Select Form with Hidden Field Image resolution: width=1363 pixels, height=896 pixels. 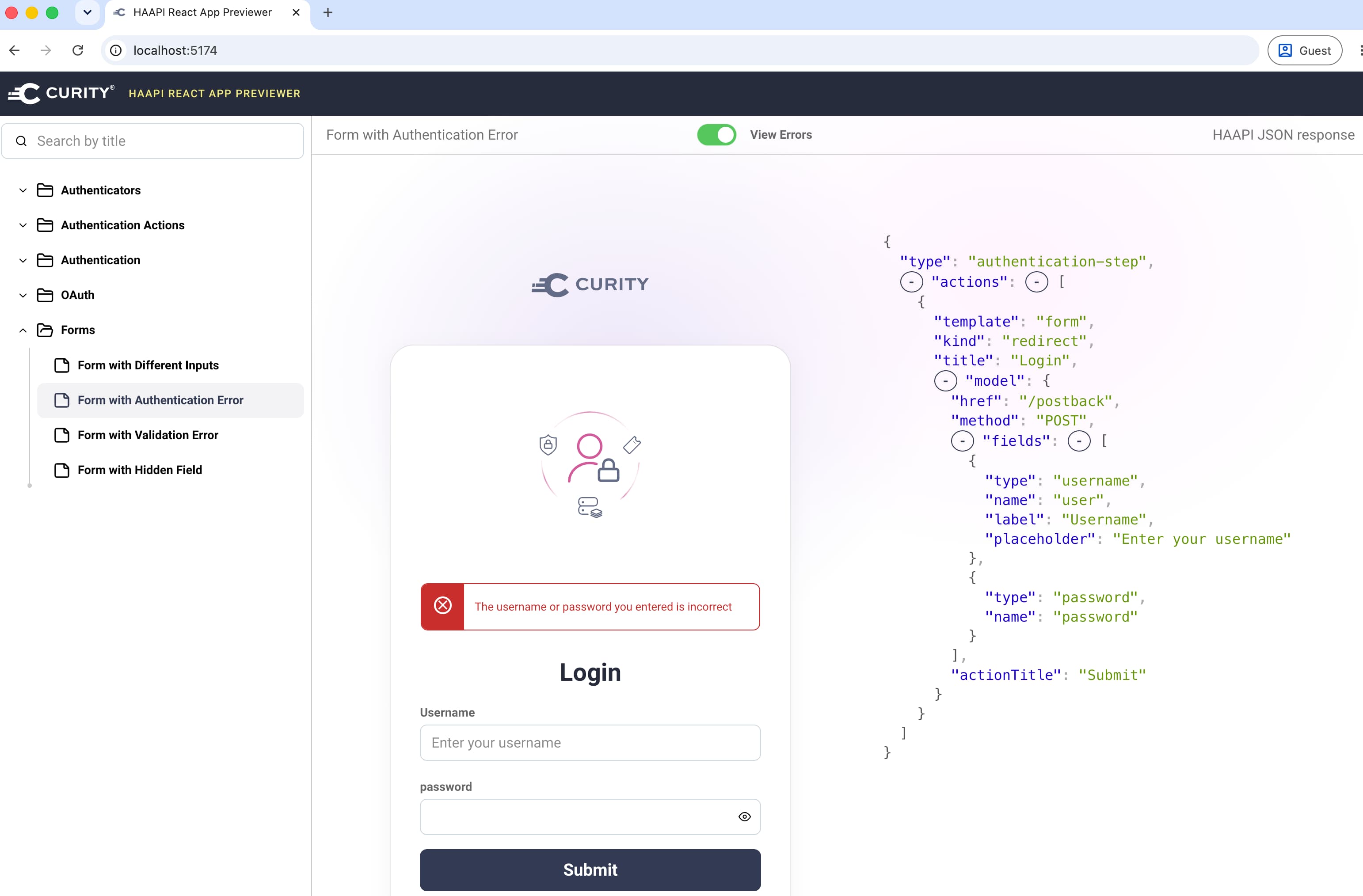[171, 470]
